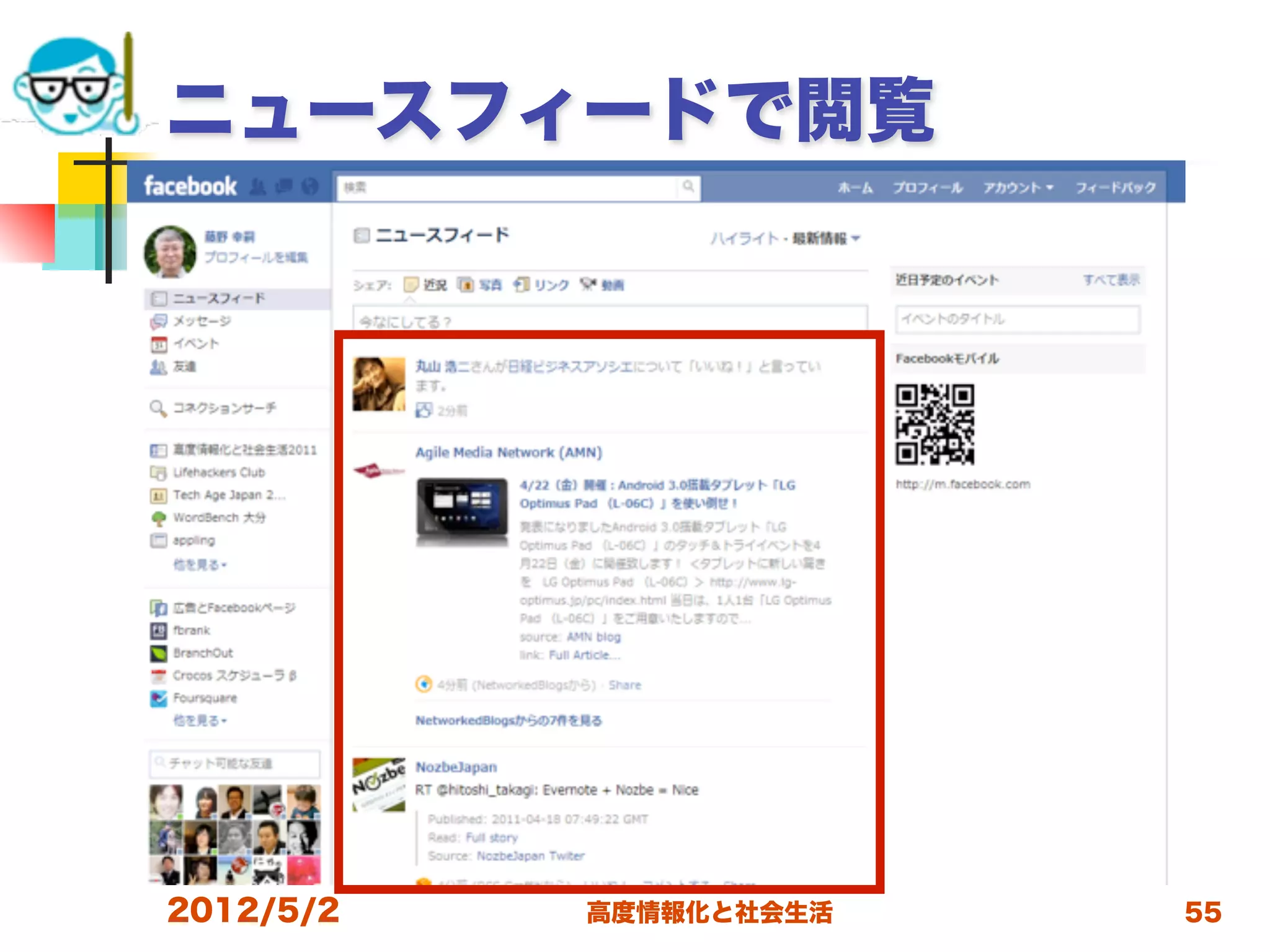Click the Nozbe logo thumbnail
Image resolution: width=1270 pixels, height=952 pixels.
(x=379, y=785)
